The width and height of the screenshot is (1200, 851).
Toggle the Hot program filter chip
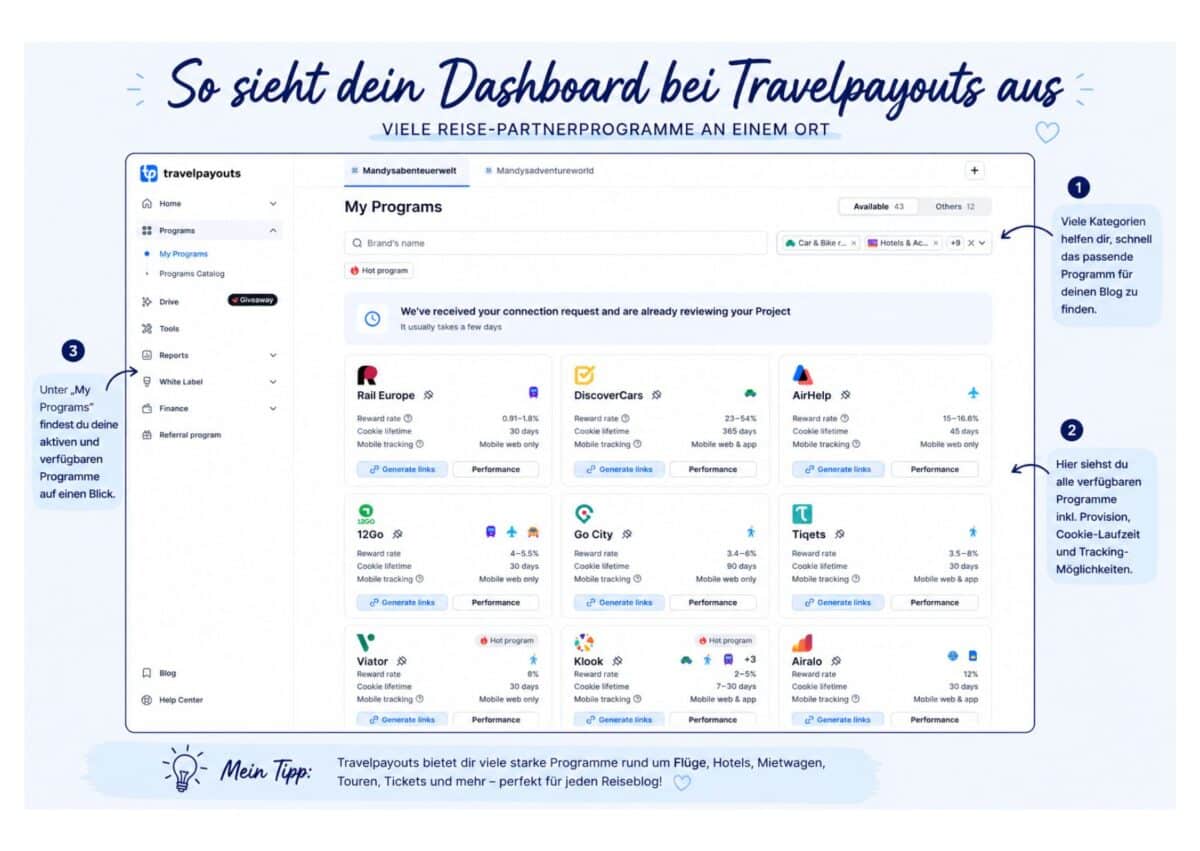click(x=379, y=271)
